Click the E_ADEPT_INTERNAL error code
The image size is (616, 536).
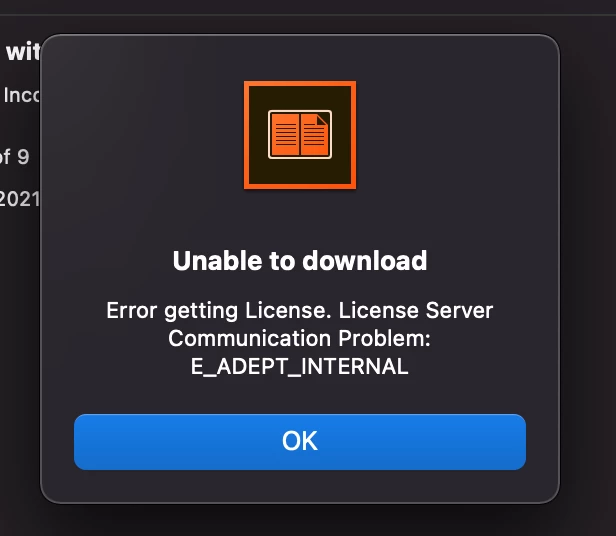point(299,367)
